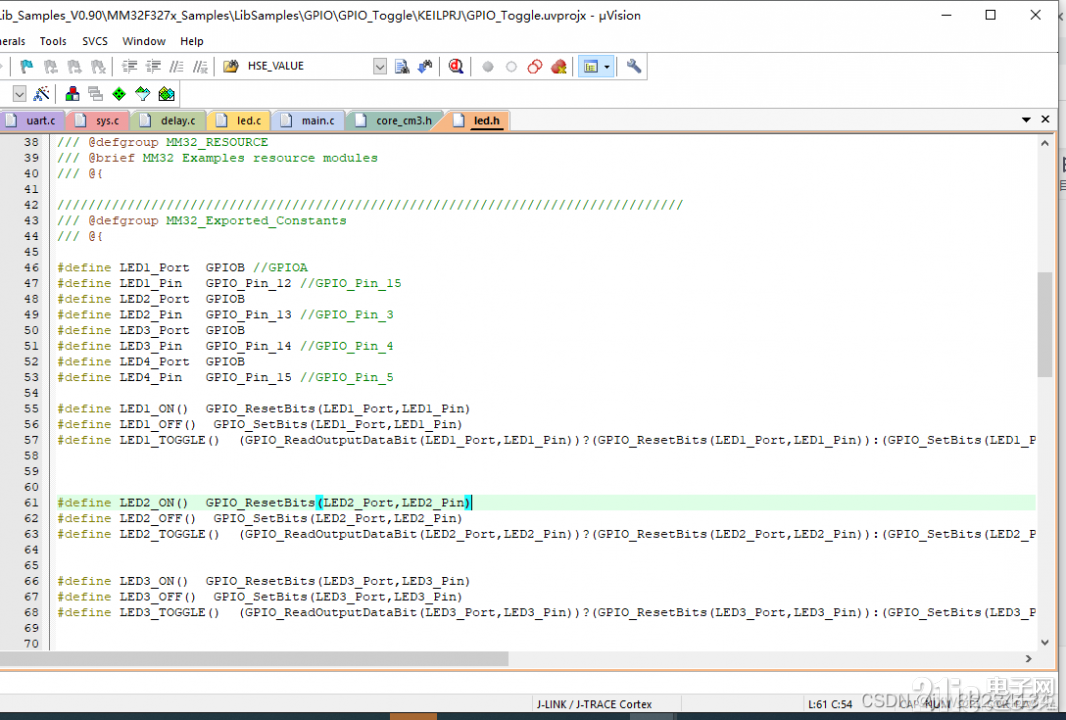Expand window layout dropdown arrow

coord(607,67)
